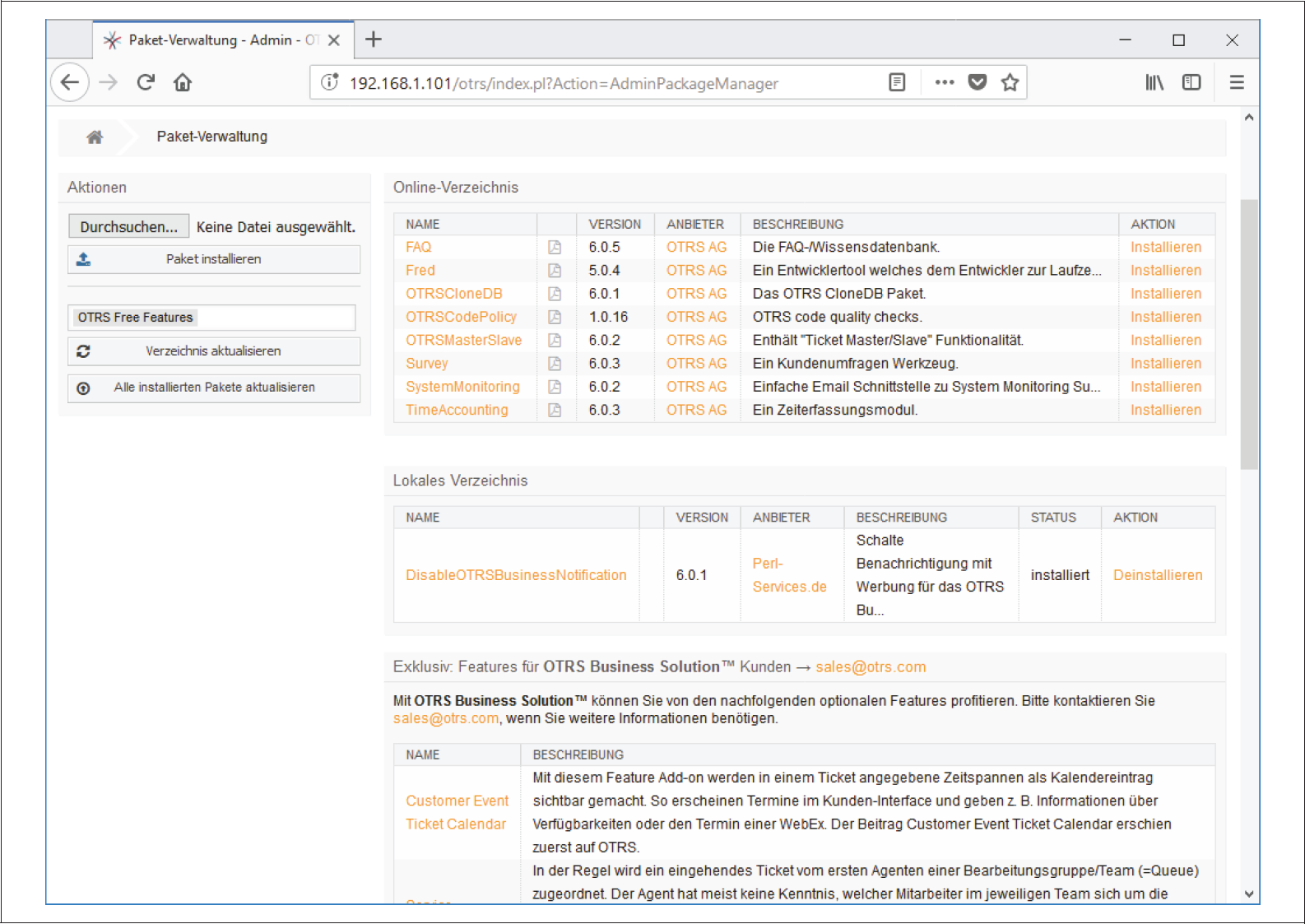Screen dimensions: 1305x924
Task: Open documentation icon for Survey package
Action: click(555, 363)
